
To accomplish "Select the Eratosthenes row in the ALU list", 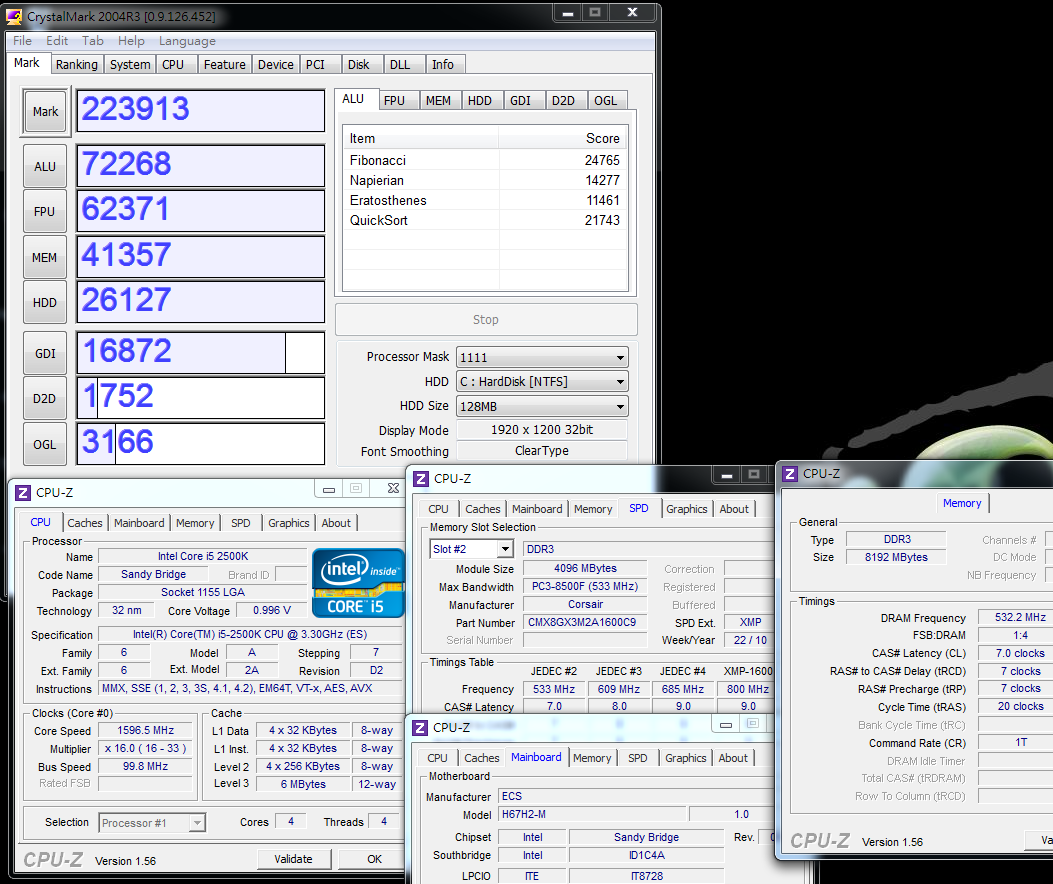I will 485,200.
